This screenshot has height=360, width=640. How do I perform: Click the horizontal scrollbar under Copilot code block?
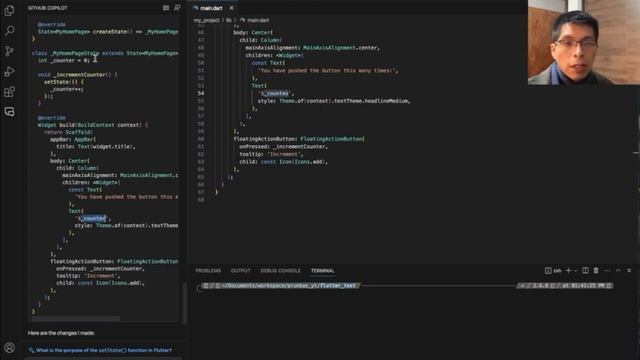click(76, 318)
